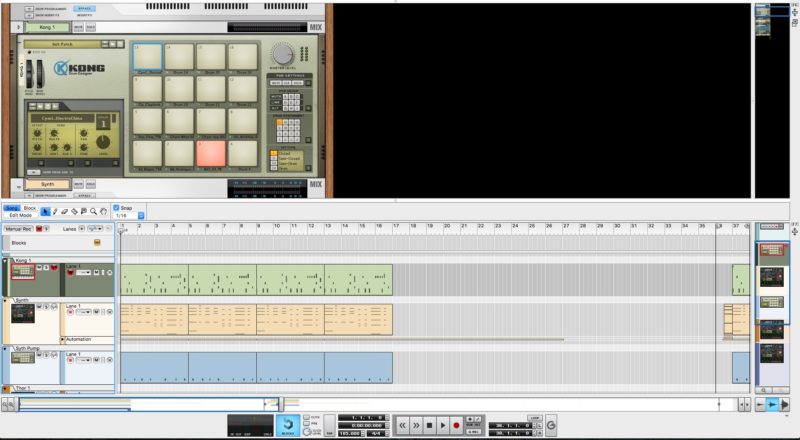This screenshot has width=800, height=440.
Task: Toggle the Pre count checkbox in transport
Action: coord(306,424)
